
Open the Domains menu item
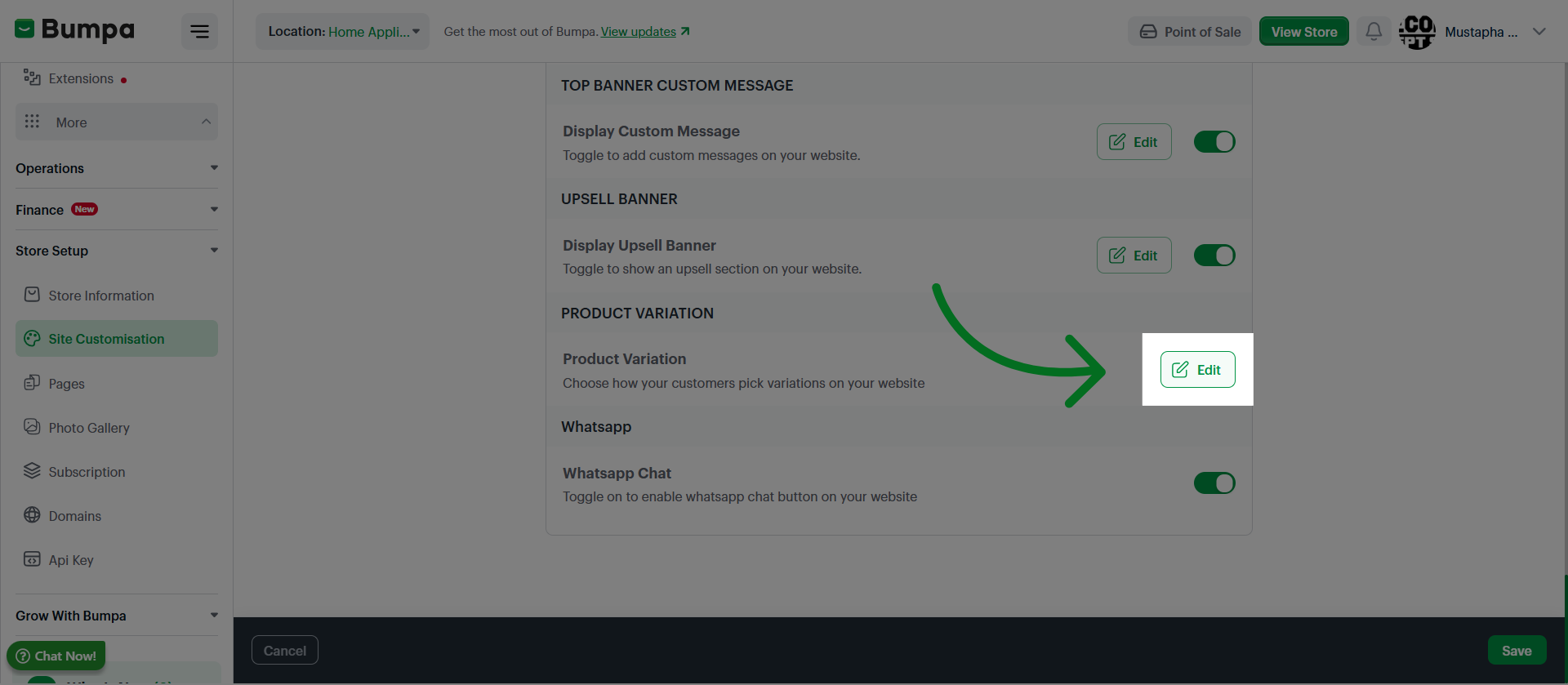(117, 516)
